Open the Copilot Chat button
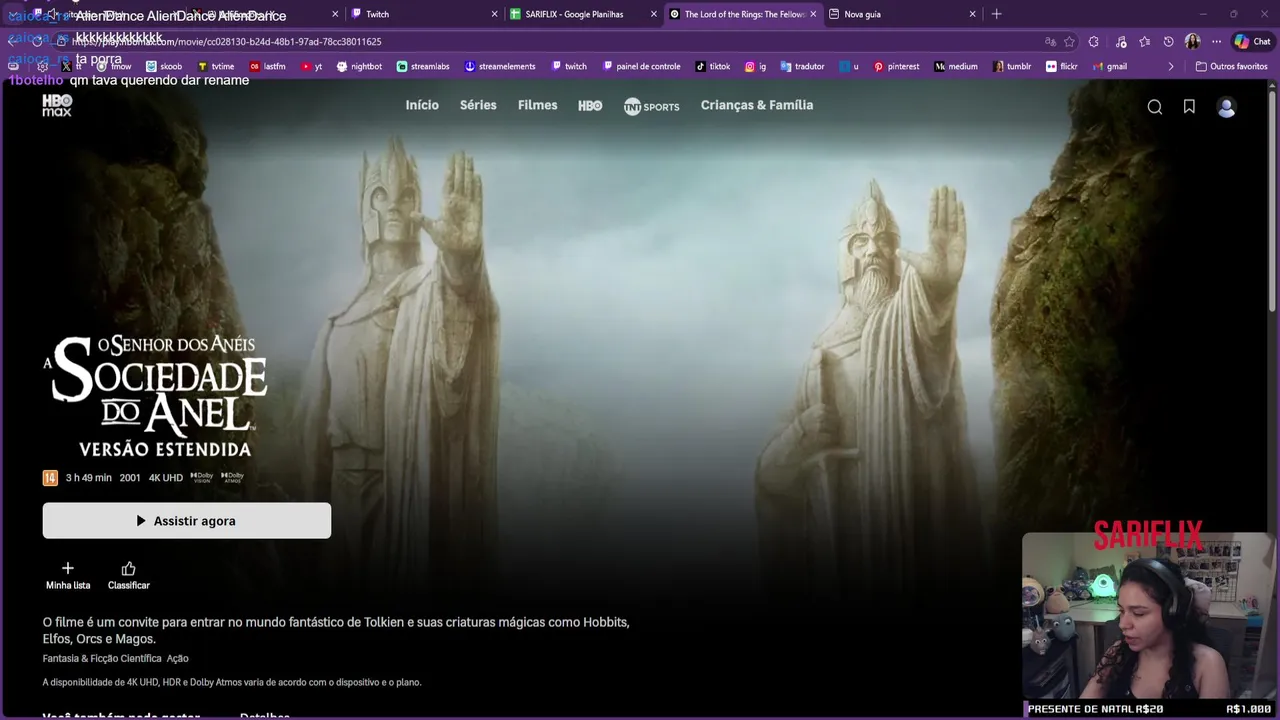 pyautogui.click(x=1252, y=42)
